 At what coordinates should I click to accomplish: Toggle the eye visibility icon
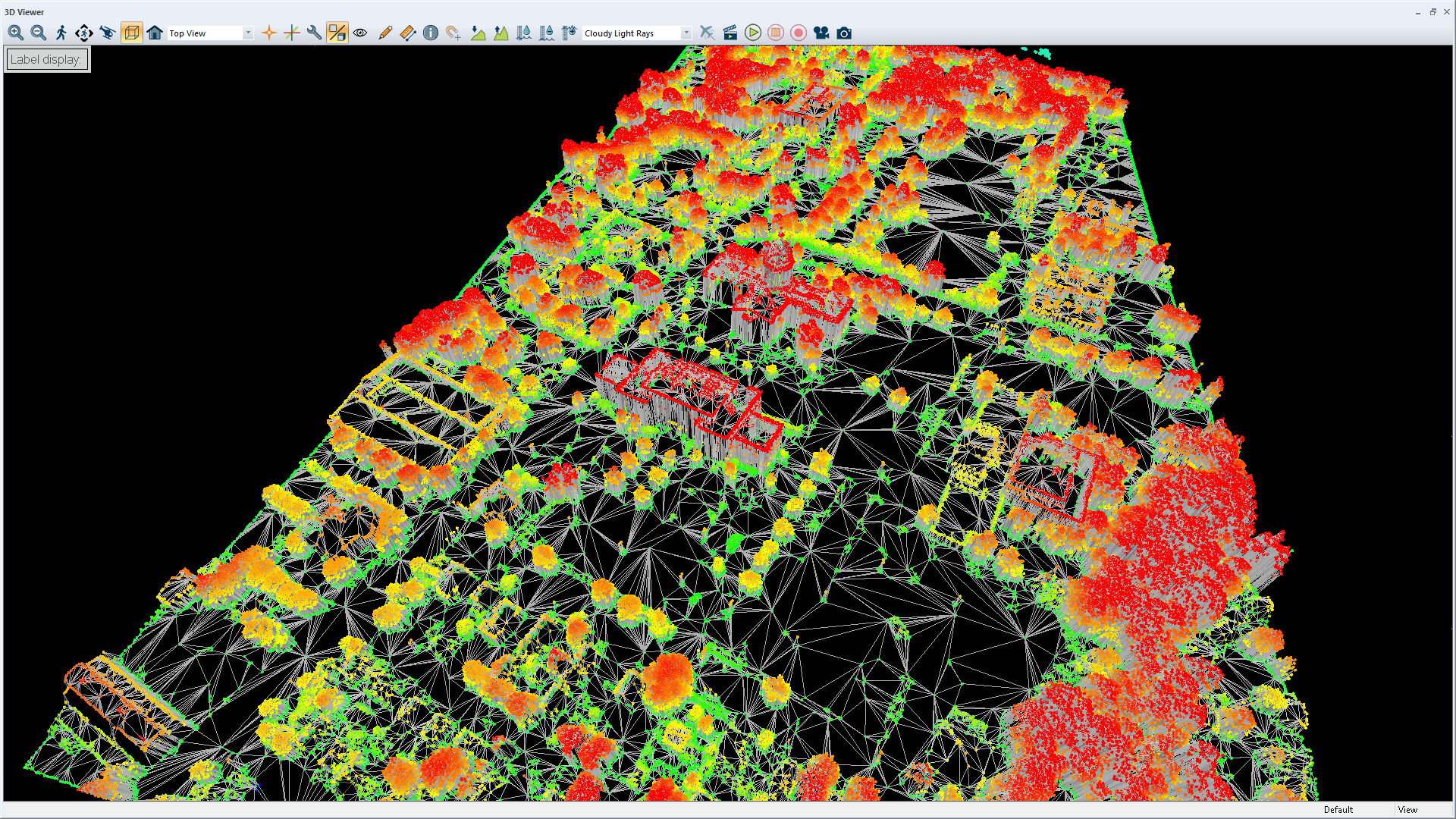[x=360, y=33]
